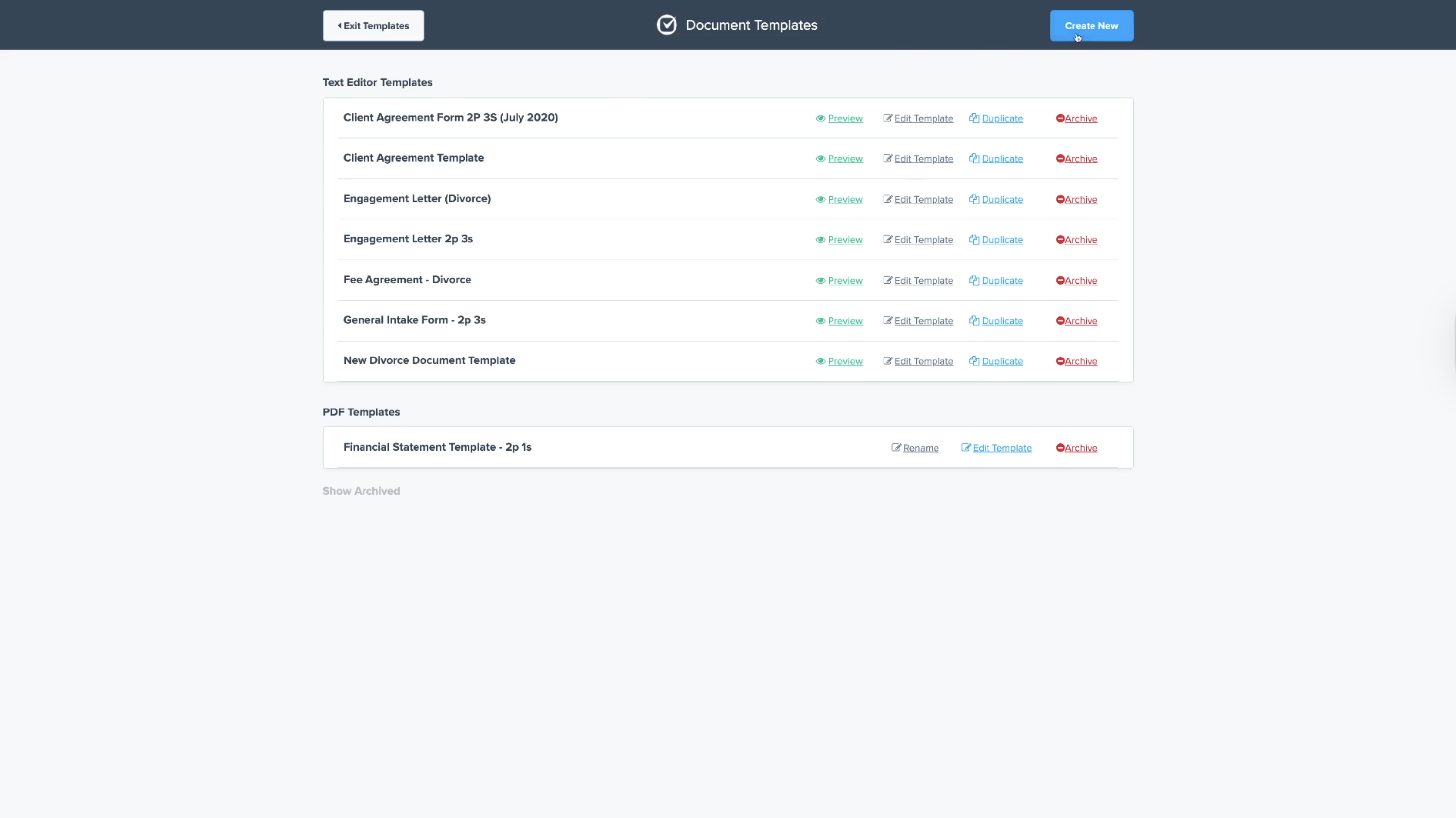1456x818 pixels.
Task: Open Preview link for Client Agreement Template
Action: click(845, 159)
